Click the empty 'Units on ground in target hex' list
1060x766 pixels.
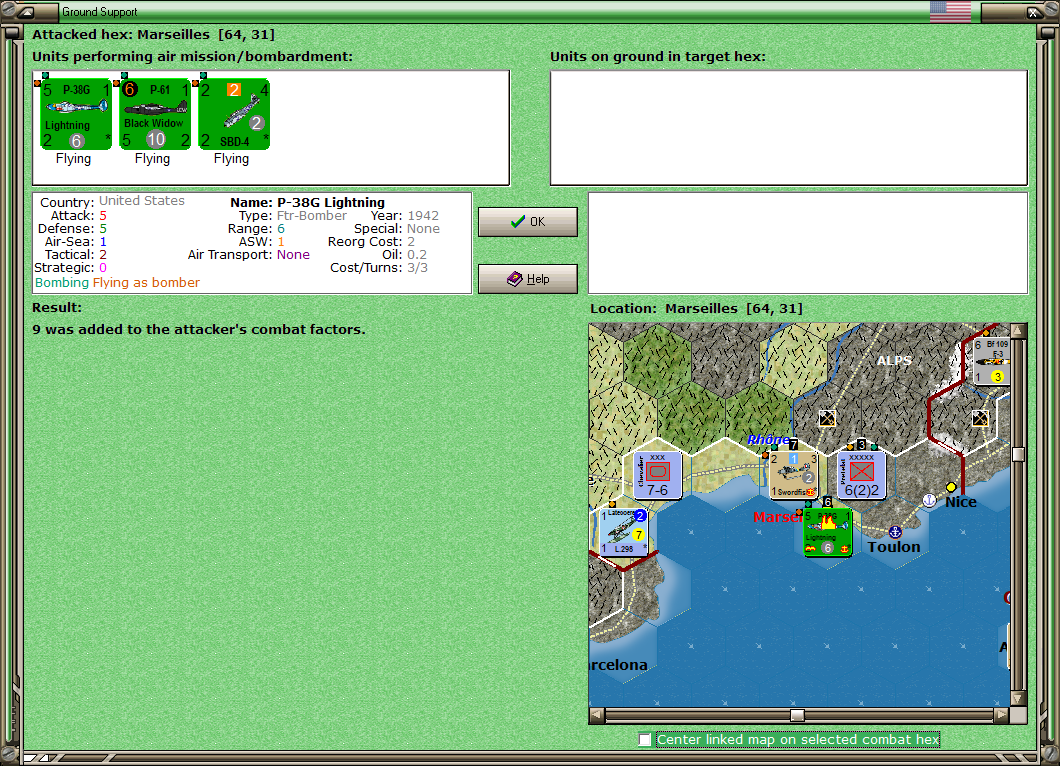[x=789, y=128]
